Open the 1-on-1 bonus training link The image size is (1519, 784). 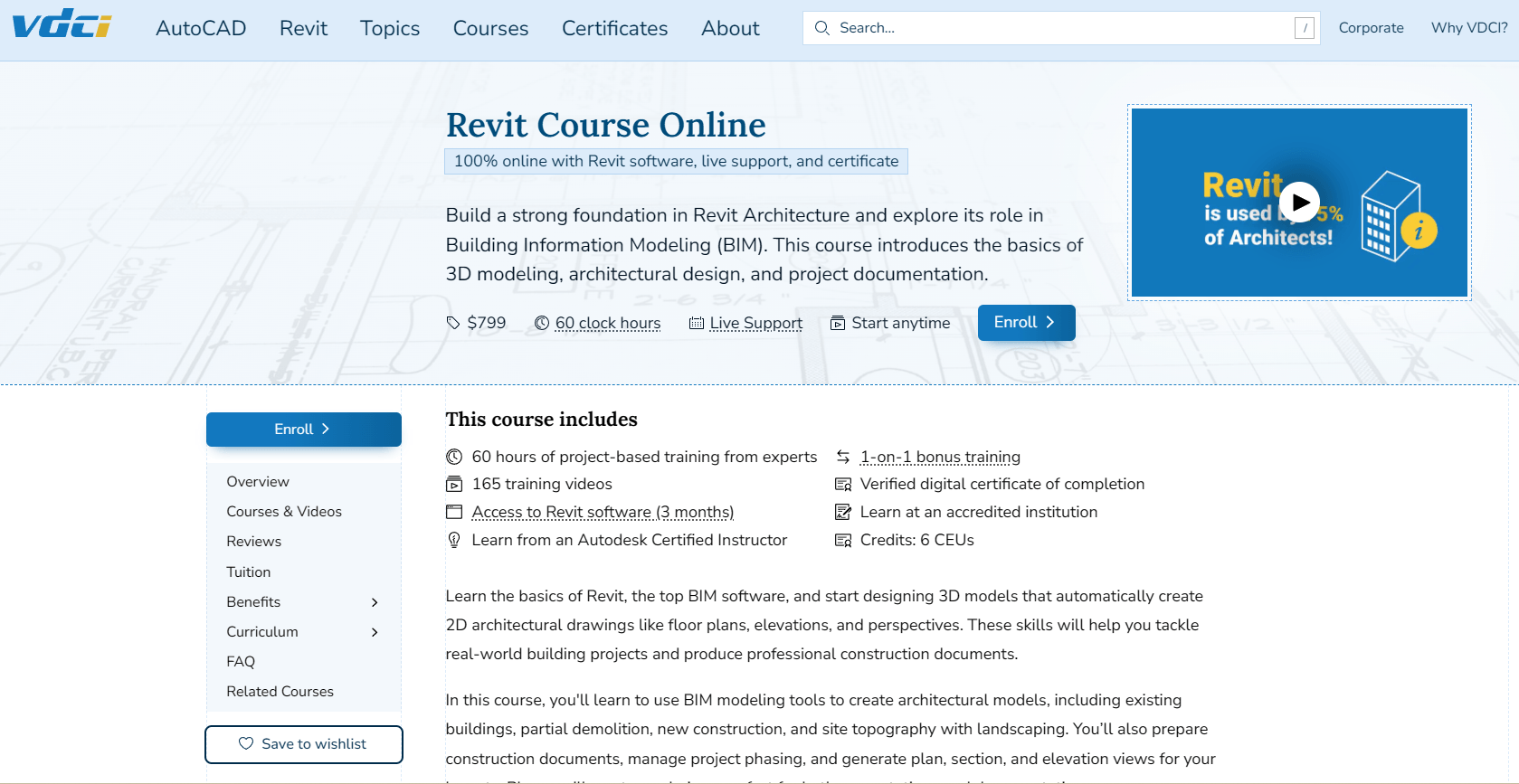click(940, 457)
